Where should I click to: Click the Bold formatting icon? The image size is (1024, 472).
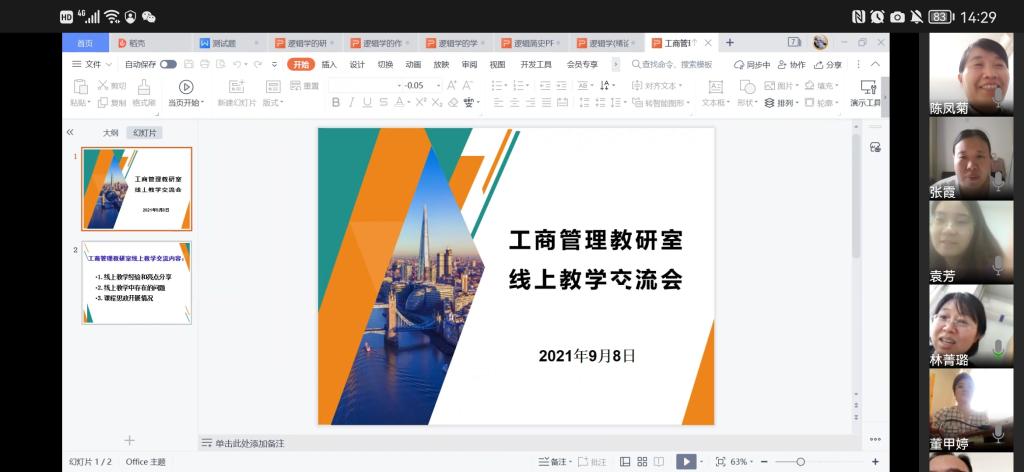click(x=336, y=102)
